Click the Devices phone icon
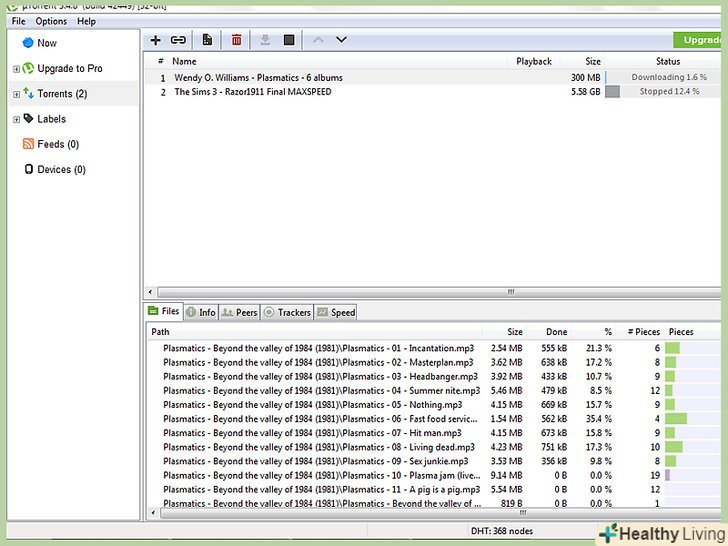The image size is (728, 546). pos(29,169)
